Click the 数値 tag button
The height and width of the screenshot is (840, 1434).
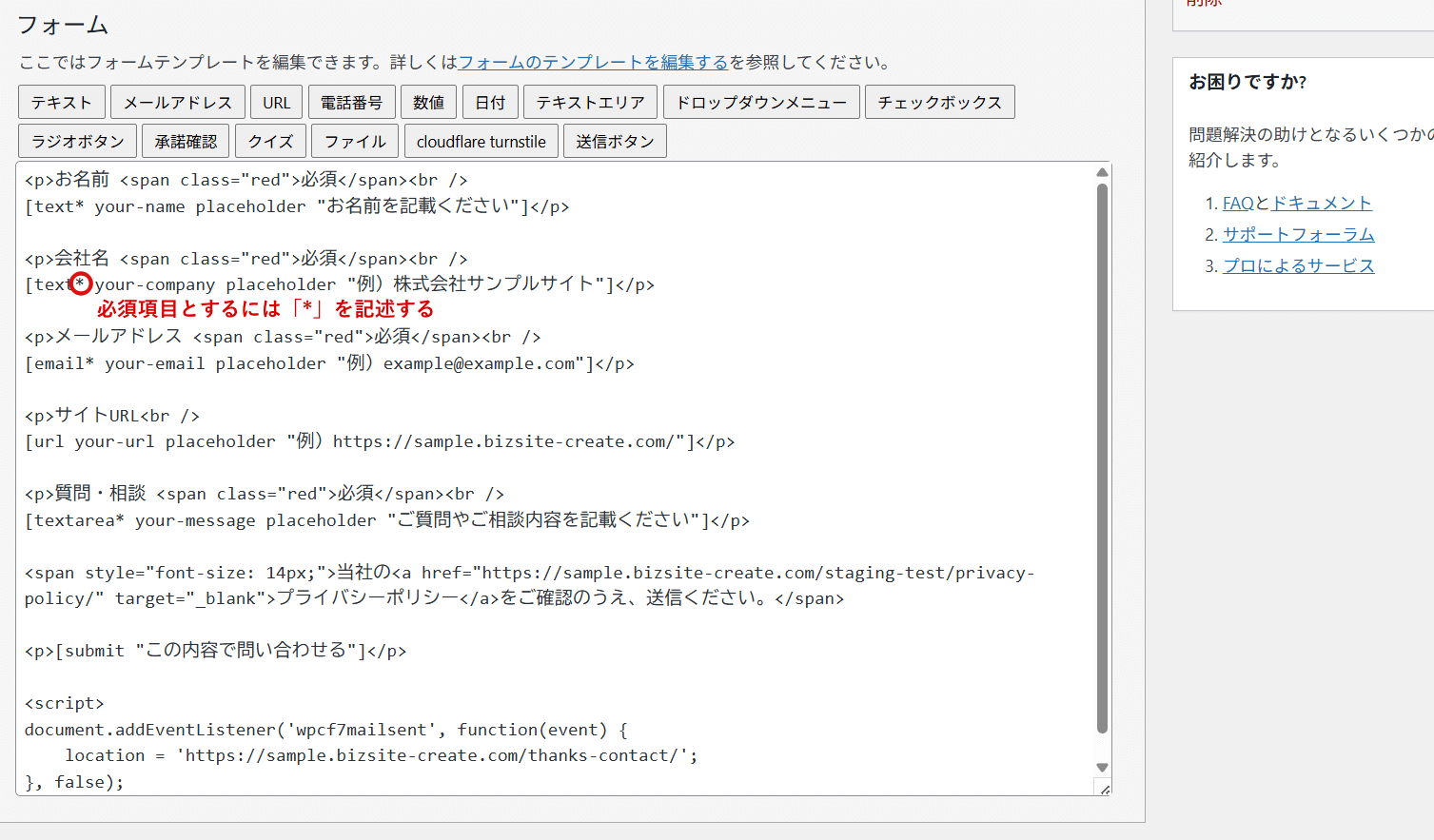click(x=428, y=103)
